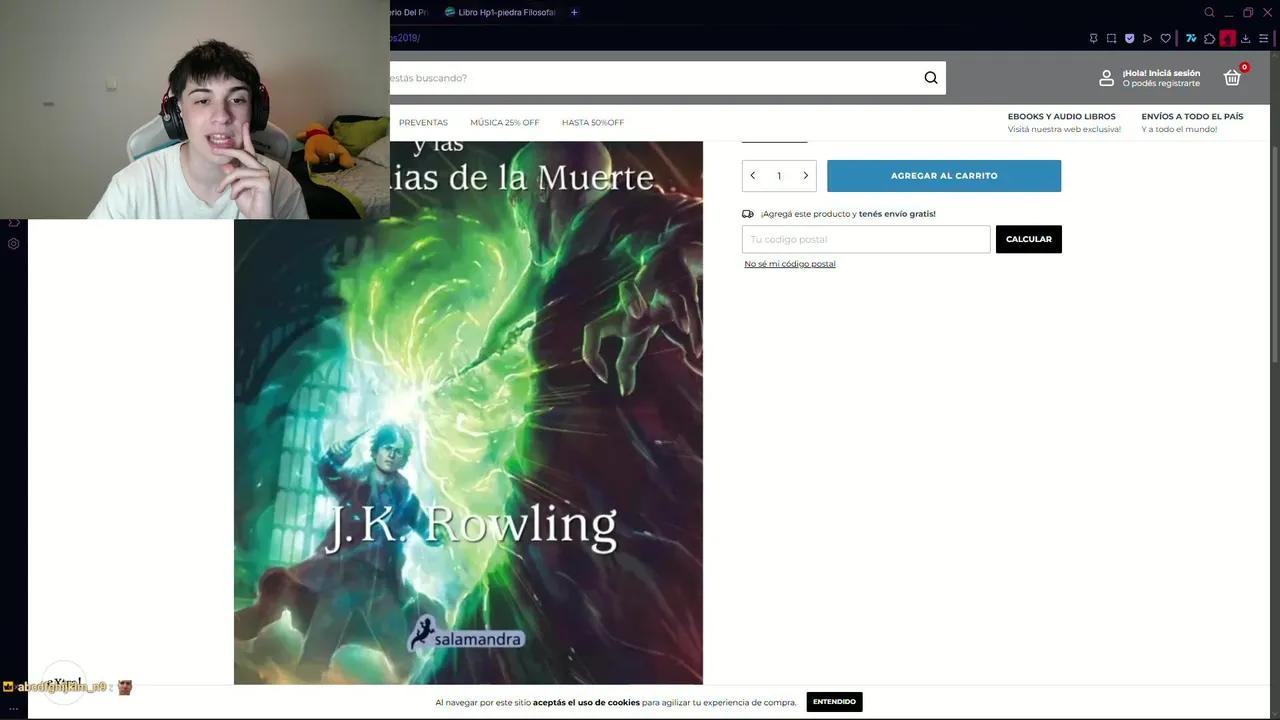Click the Agregar al carrito button
1280x720 pixels.
pyautogui.click(x=944, y=176)
